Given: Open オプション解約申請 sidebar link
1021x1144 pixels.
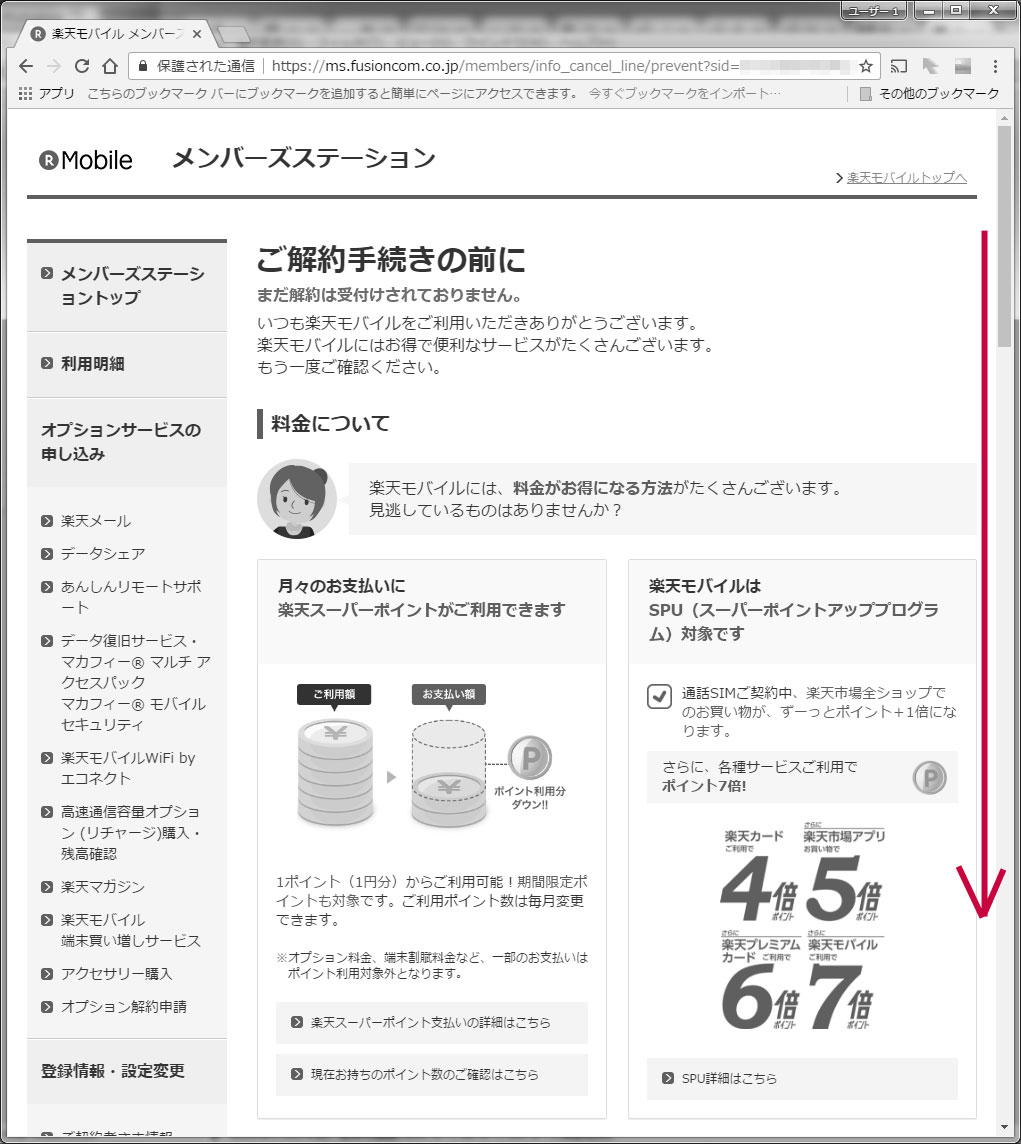Looking at the screenshot, I should point(123,1007).
